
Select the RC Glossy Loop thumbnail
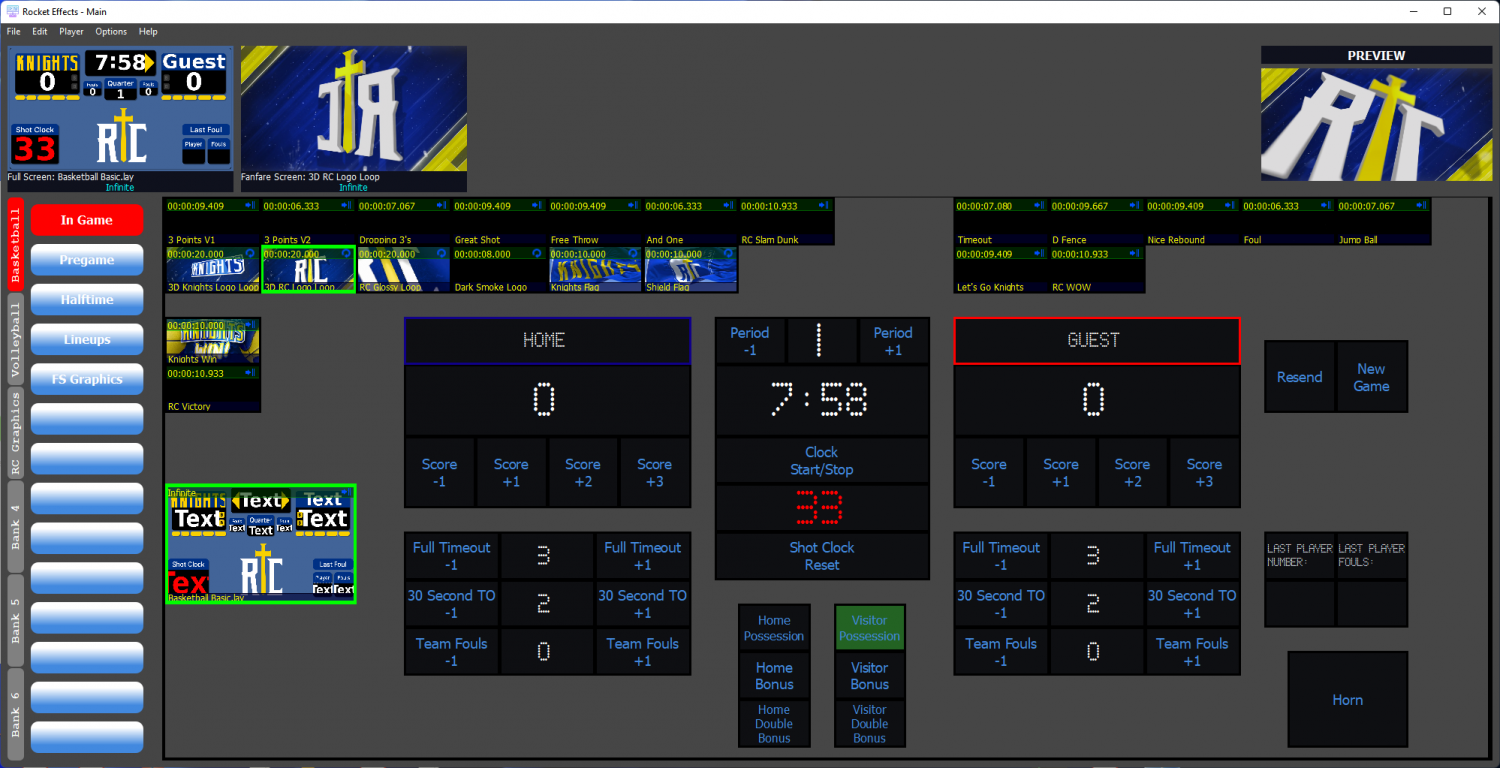click(x=403, y=272)
